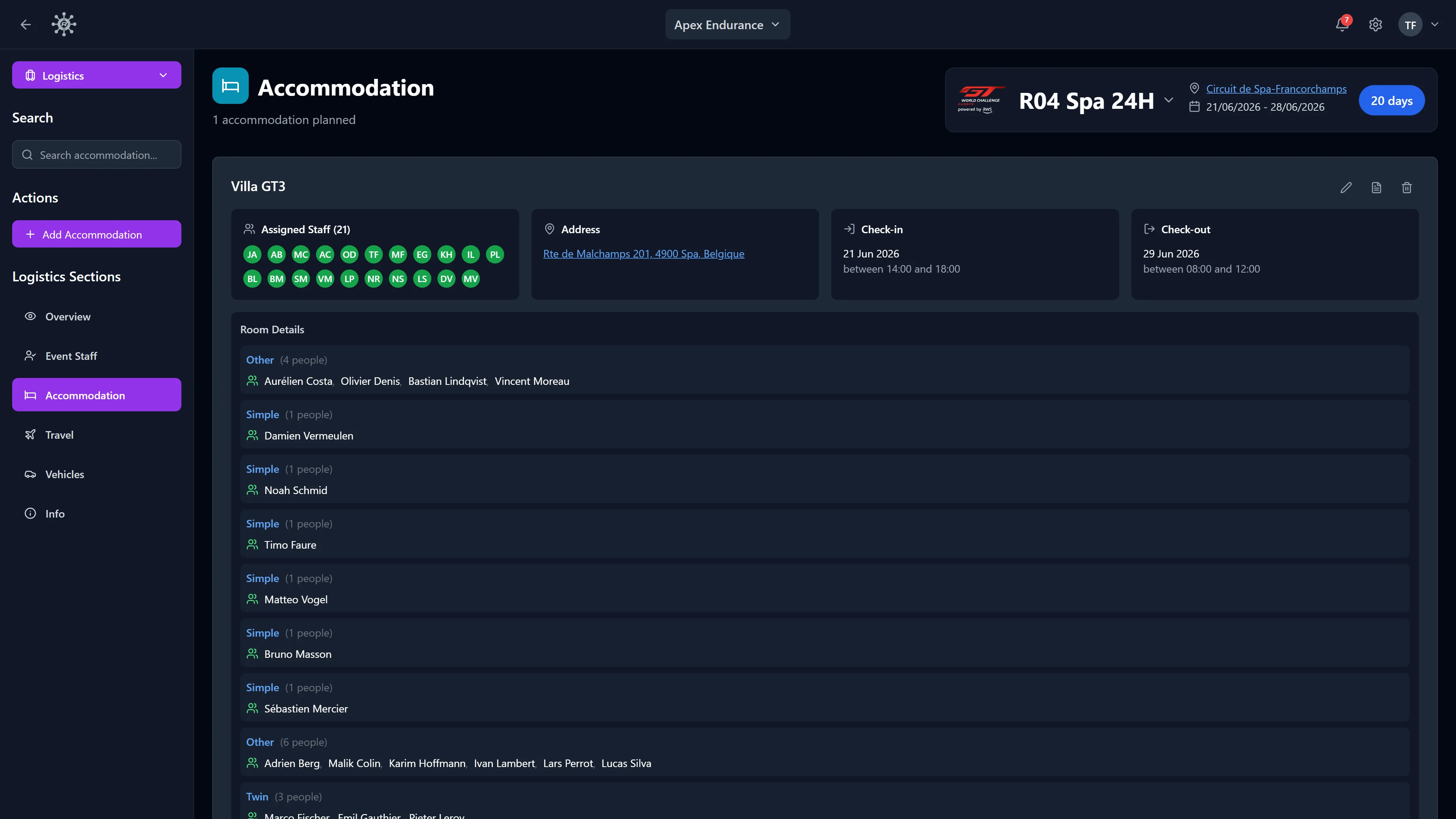Select the SM staff avatar
This screenshot has height=819, width=1456.
301,279
